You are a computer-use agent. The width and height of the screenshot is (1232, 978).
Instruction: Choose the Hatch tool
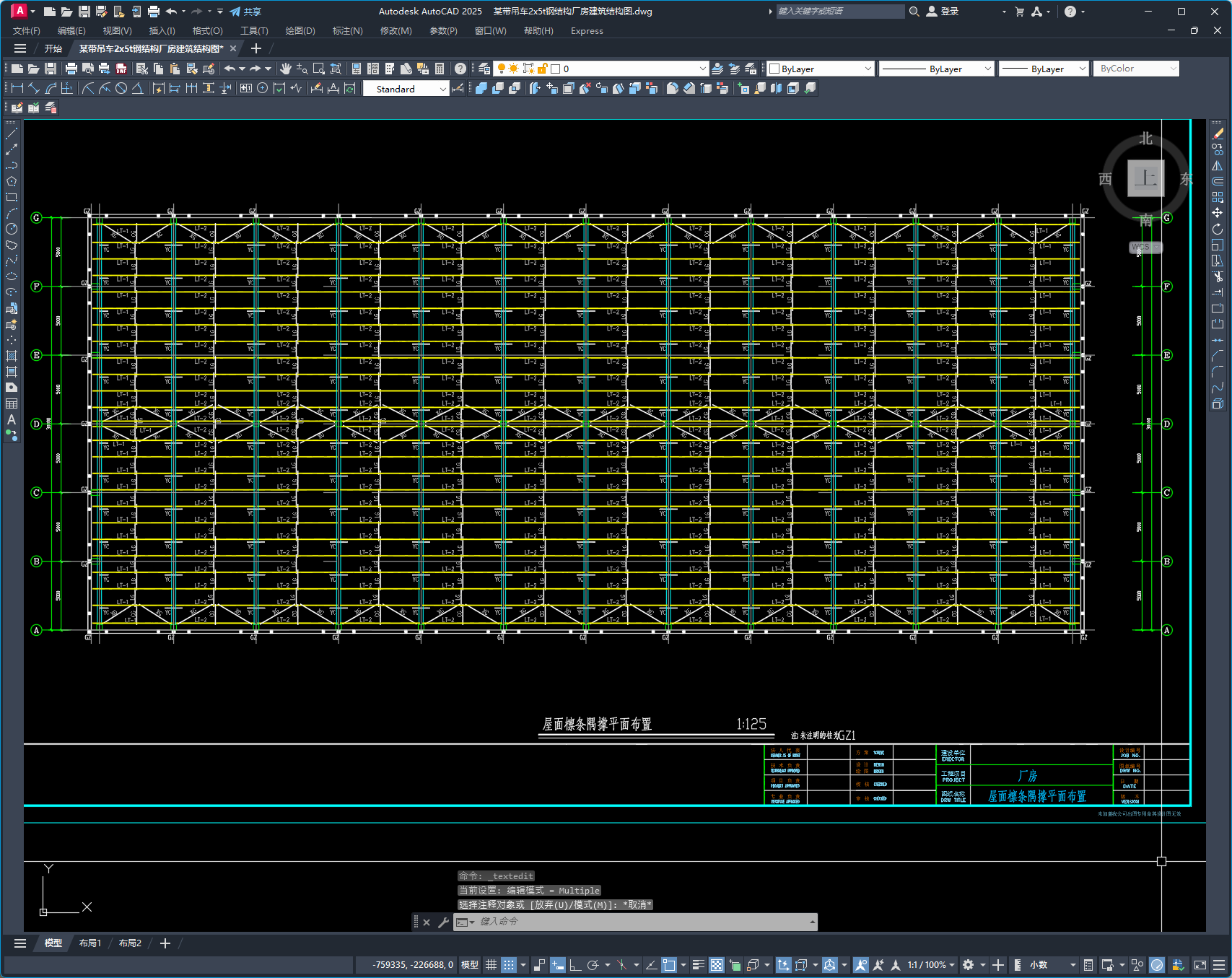click(x=12, y=356)
